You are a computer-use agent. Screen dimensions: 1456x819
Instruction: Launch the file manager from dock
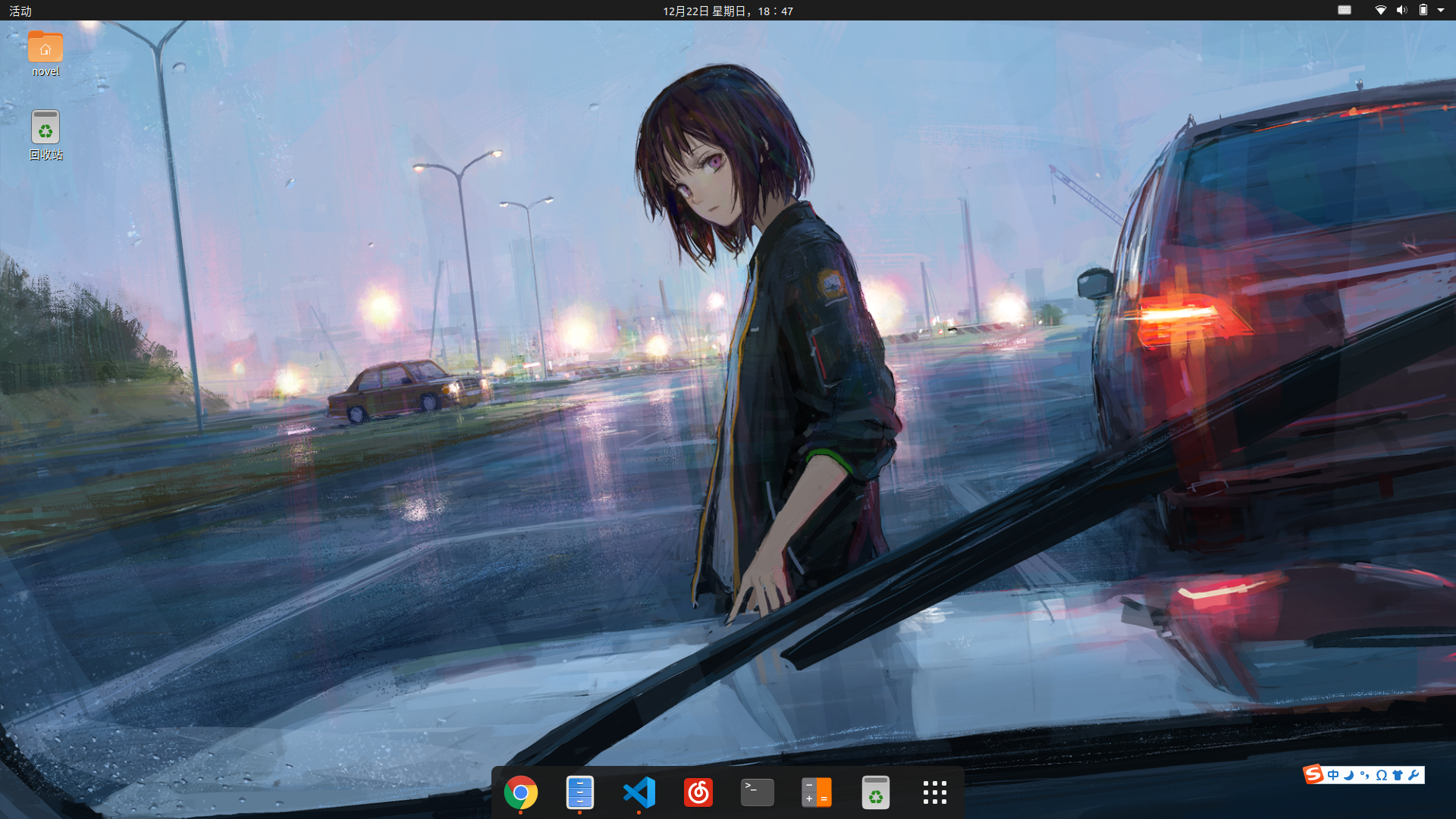click(x=579, y=793)
